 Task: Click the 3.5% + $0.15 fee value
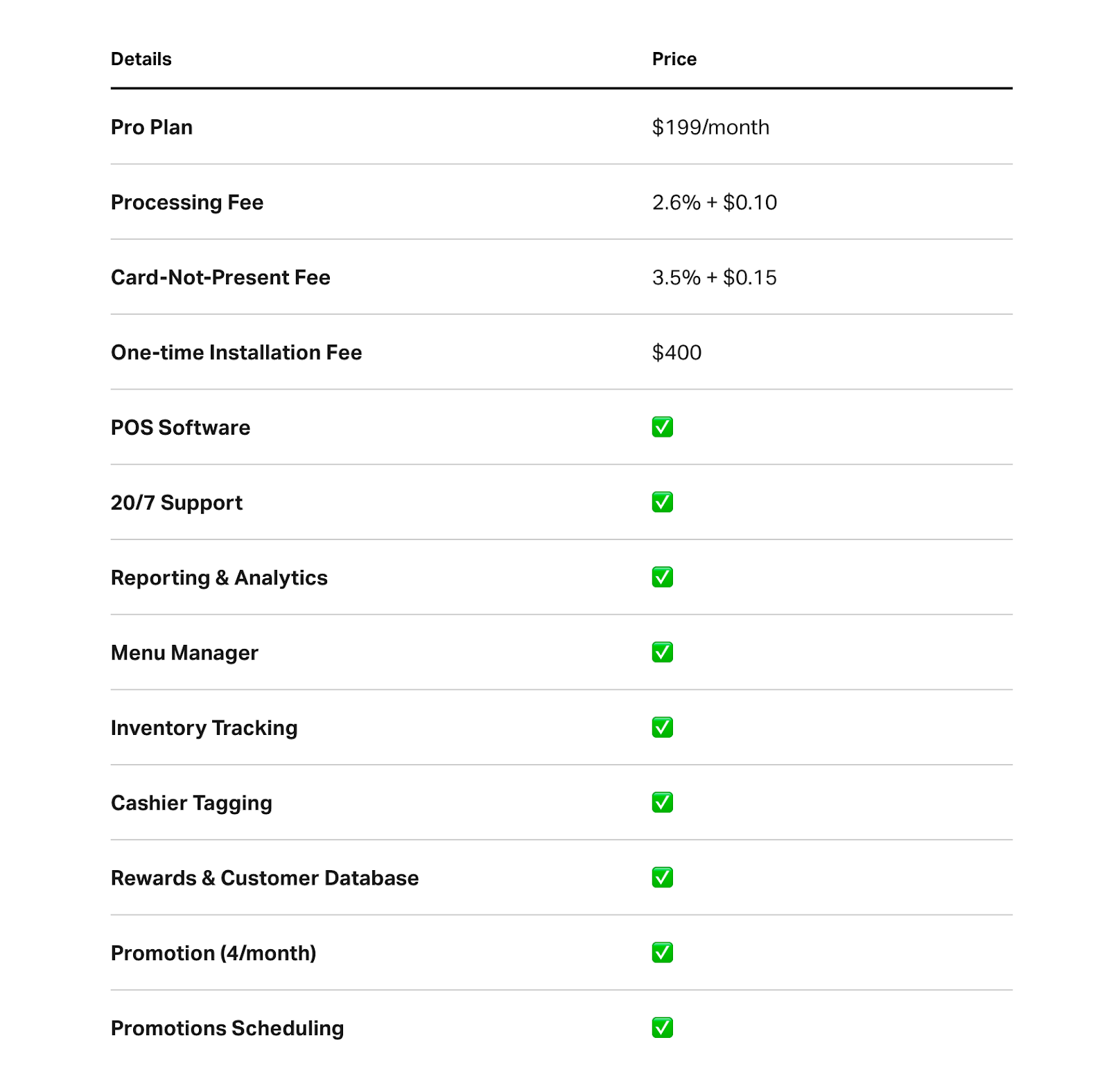[714, 277]
